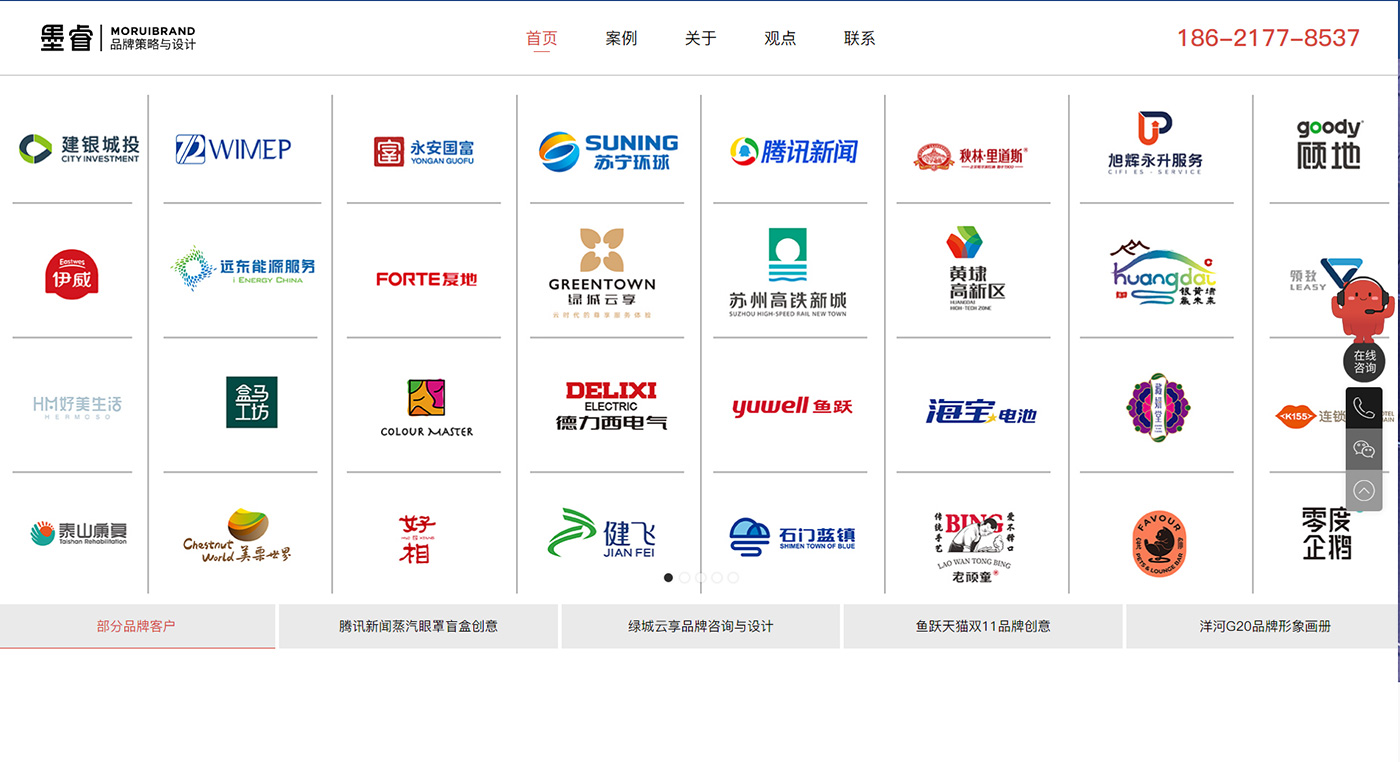Open the 联系 navigation item
Image resolution: width=1400 pixels, height=762 pixels.
[859, 38]
